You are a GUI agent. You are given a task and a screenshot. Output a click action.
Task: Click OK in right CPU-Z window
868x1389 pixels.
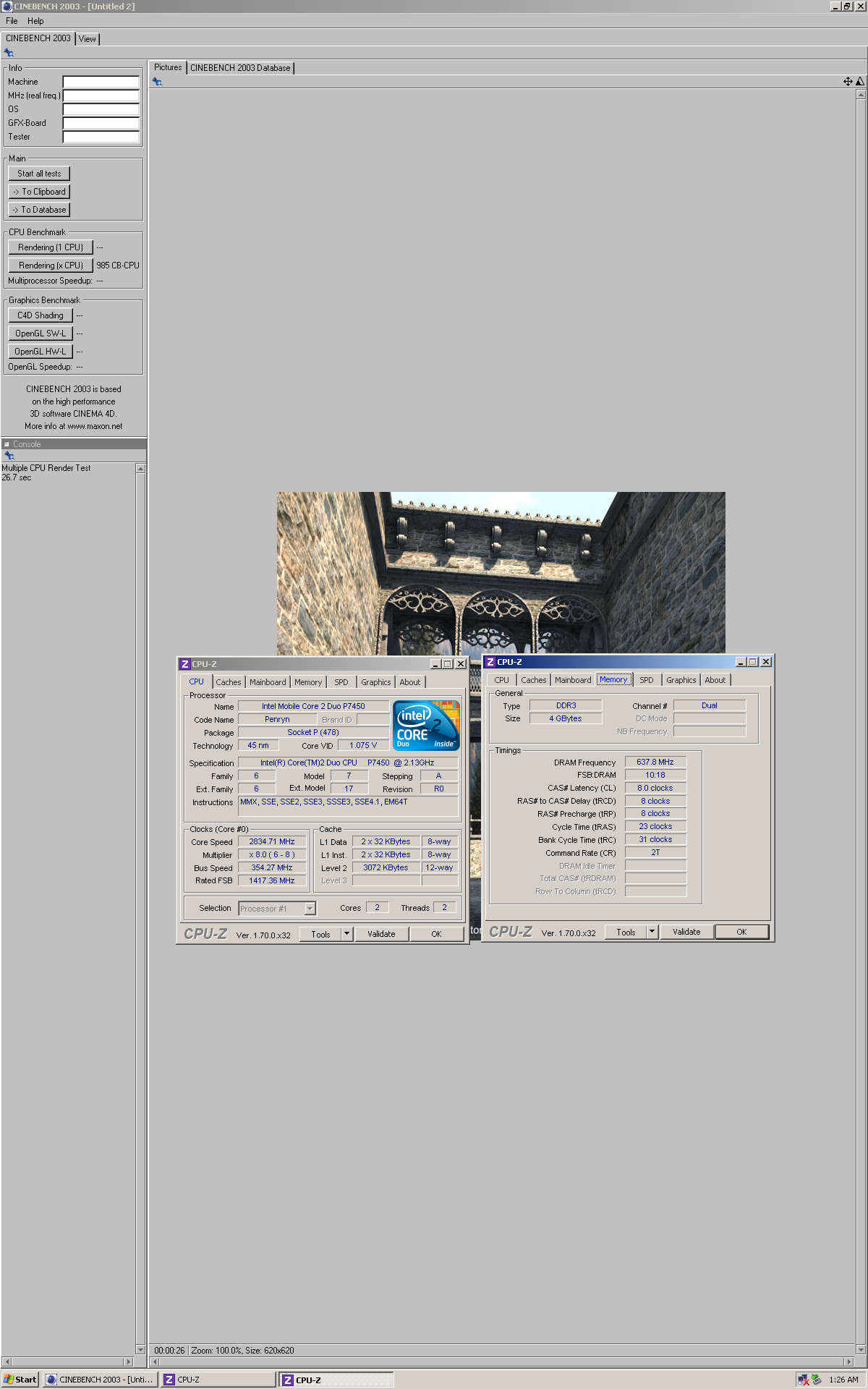[741, 932]
